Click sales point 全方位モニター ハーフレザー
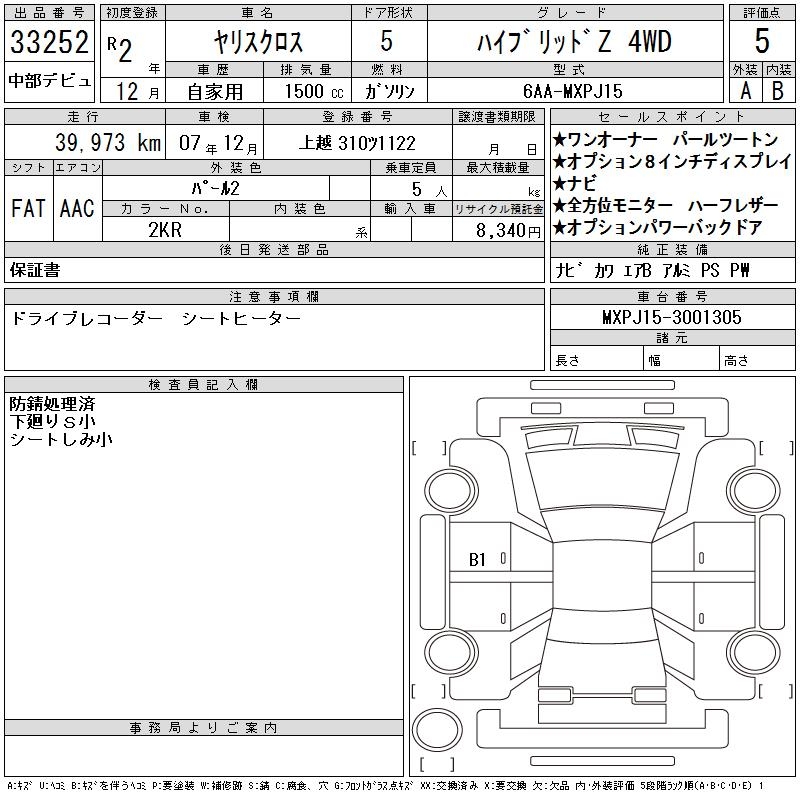 coord(665,205)
